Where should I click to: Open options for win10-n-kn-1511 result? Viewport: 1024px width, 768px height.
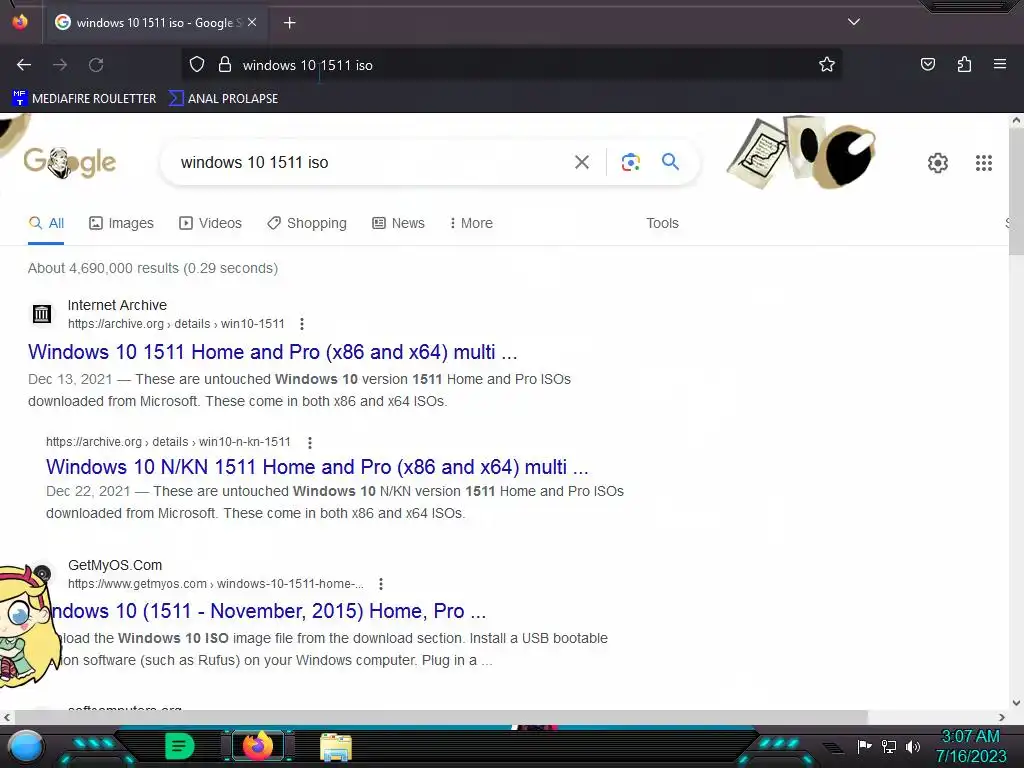310,443
